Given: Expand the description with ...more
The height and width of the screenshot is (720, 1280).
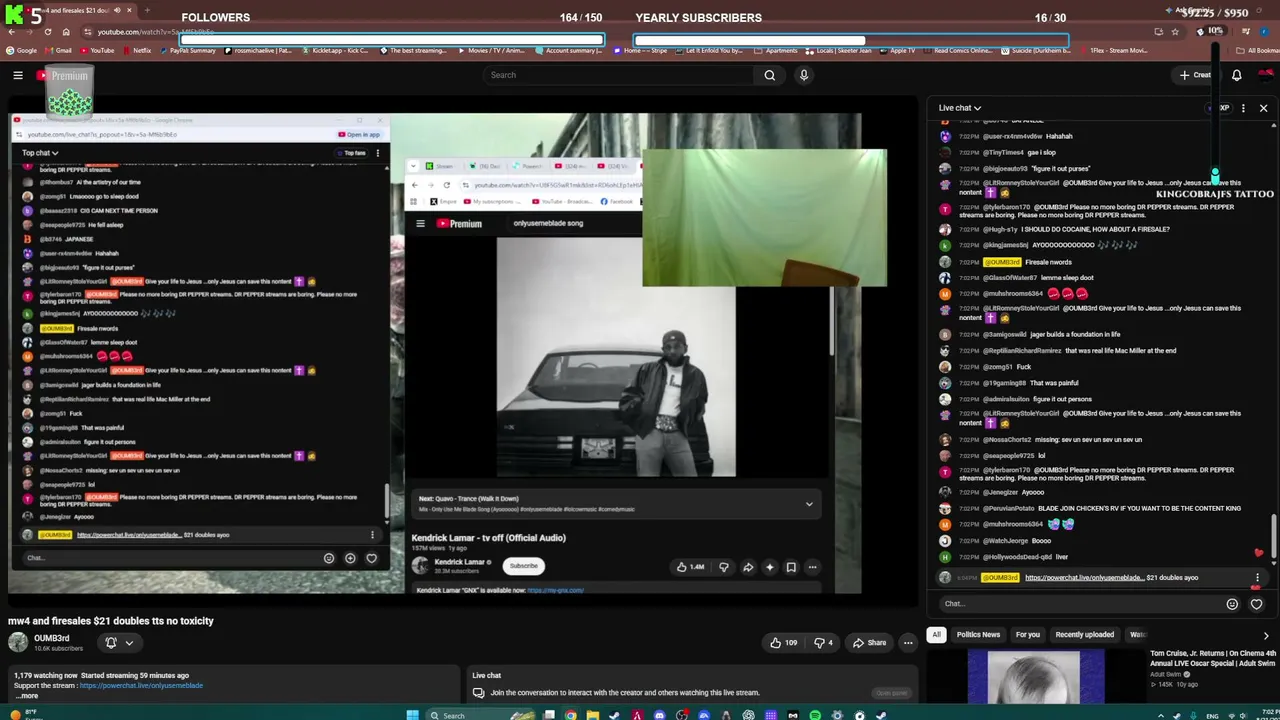Looking at the screenshot, I should point(27,696).
